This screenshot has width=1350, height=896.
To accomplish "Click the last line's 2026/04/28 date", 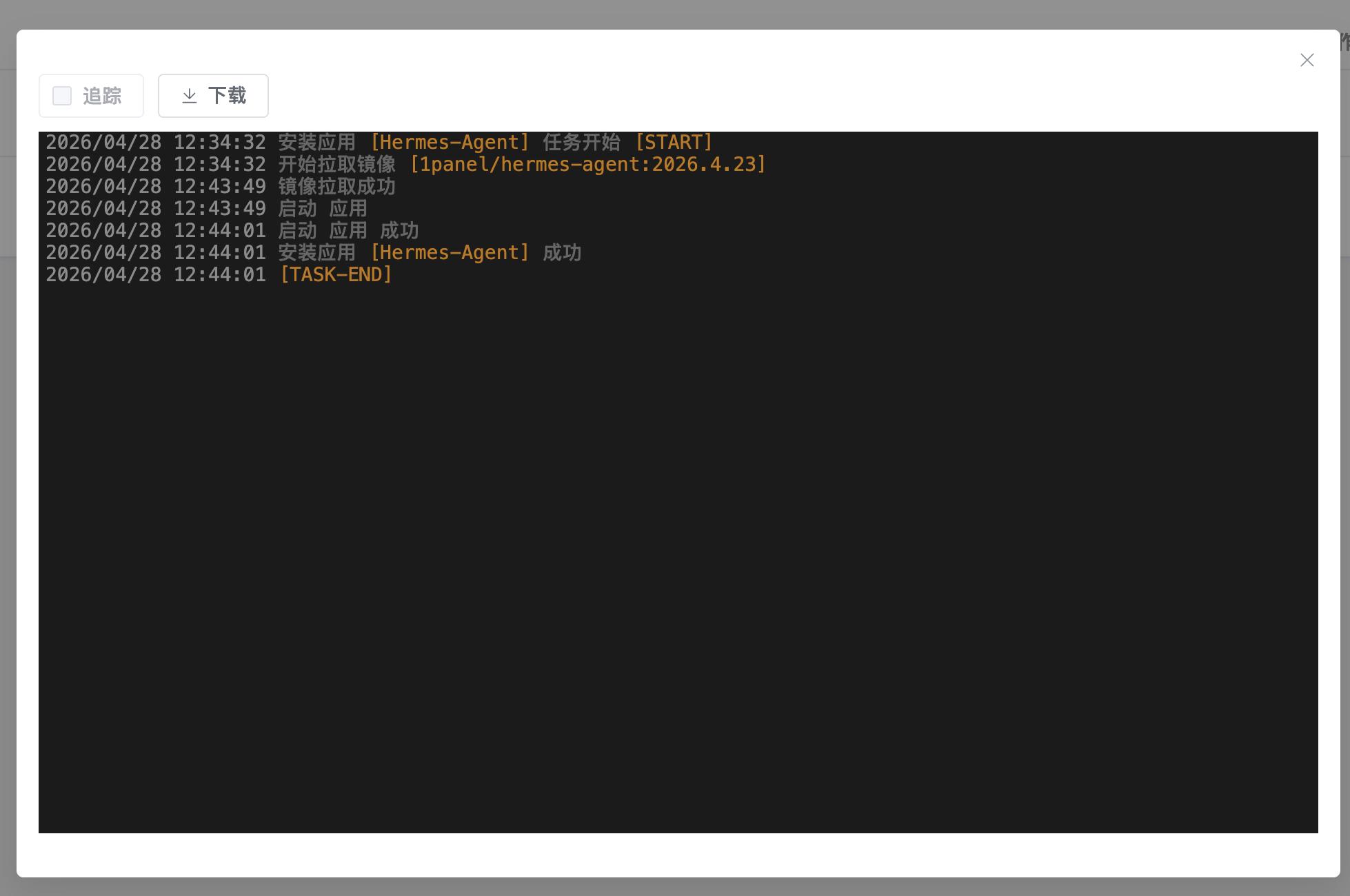I will click(103, 275).
